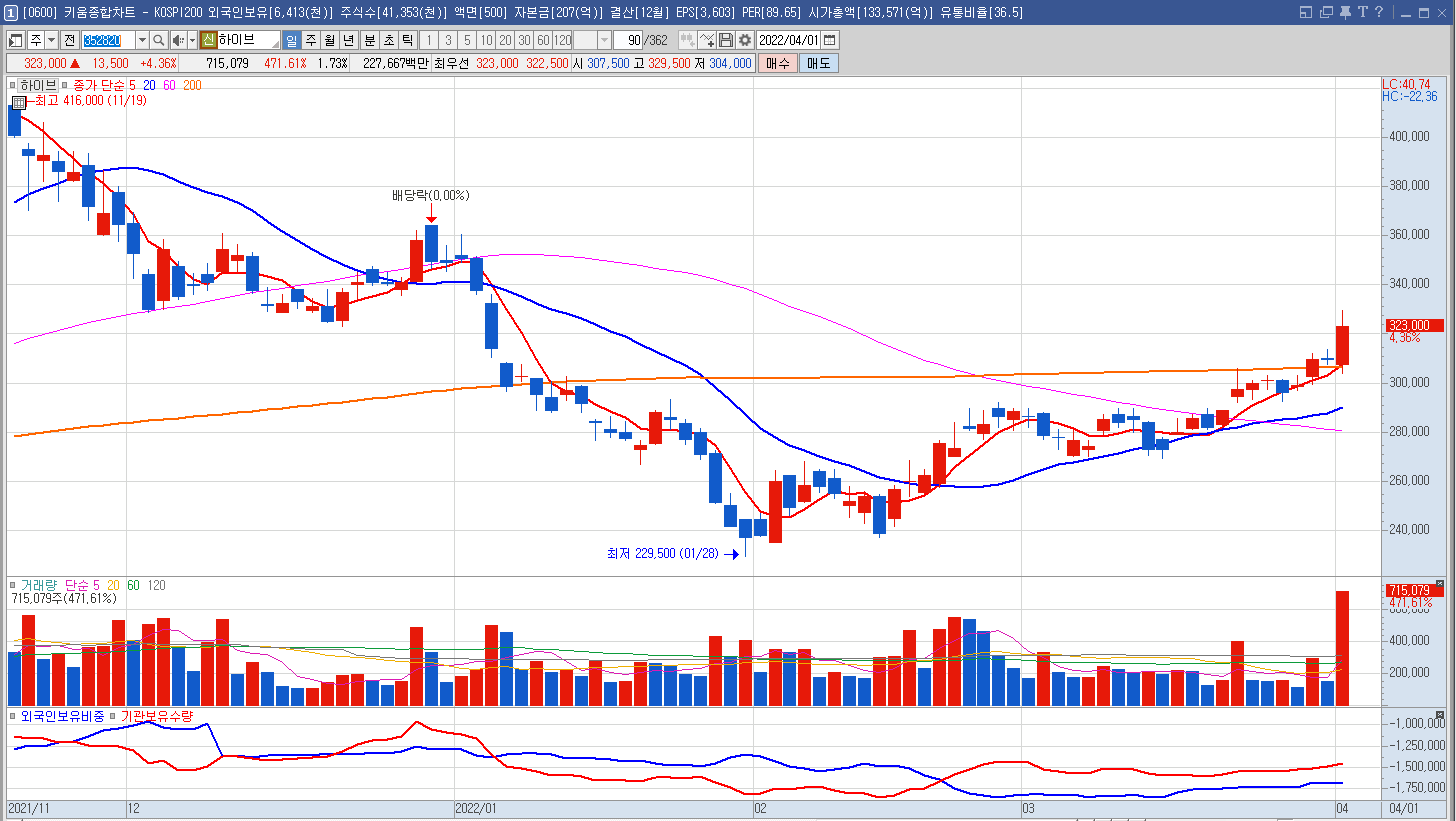
Task: Switch to the 틱 tick chart
Action: [407, 40]
